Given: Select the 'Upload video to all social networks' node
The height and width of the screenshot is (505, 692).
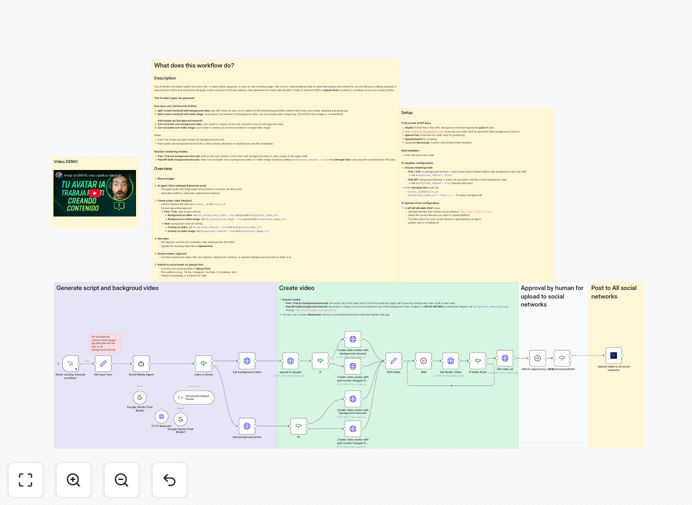Looking at the screenshot, I should 613,355.
